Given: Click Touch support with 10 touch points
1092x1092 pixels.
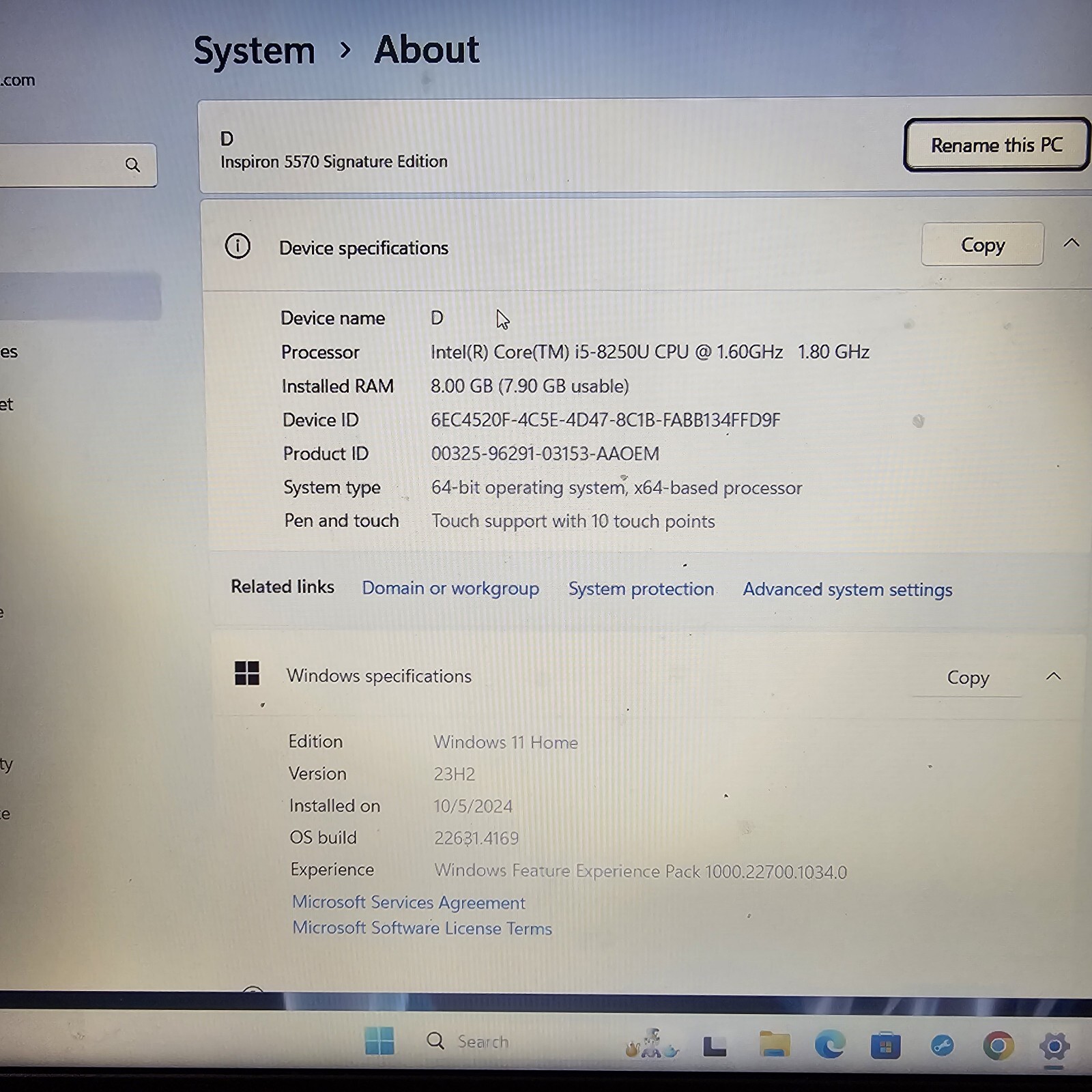Looking at the screenshot, I should pos(573,521).
